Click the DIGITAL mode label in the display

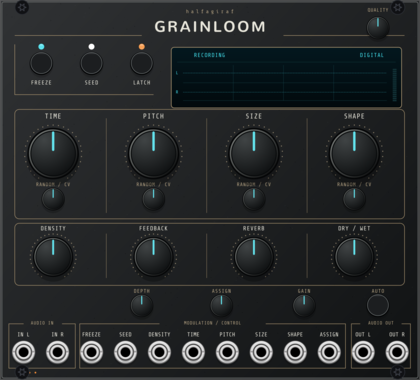point(372,55)
